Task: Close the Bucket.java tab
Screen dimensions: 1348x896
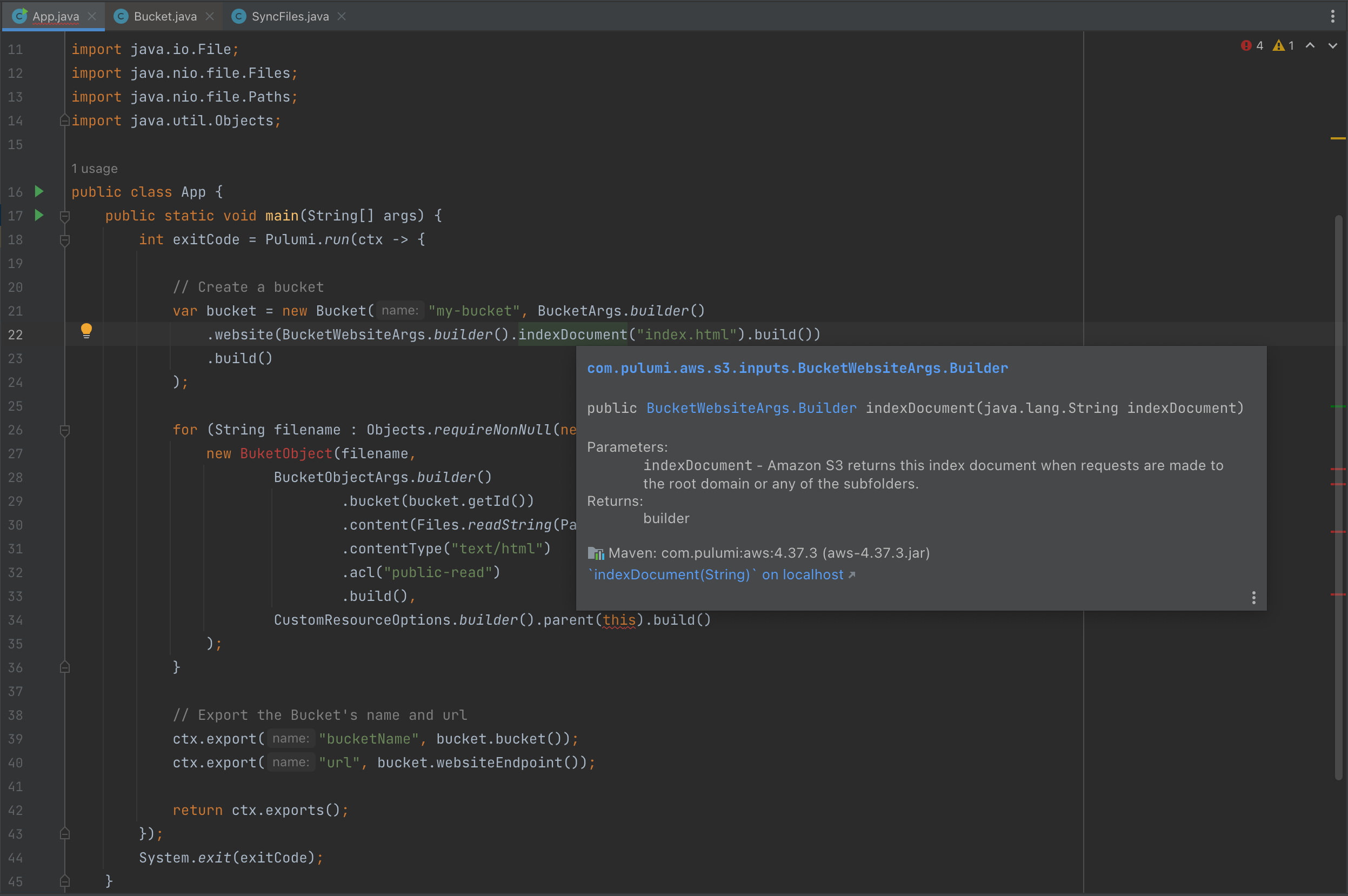Action: (x=210, y=17)
